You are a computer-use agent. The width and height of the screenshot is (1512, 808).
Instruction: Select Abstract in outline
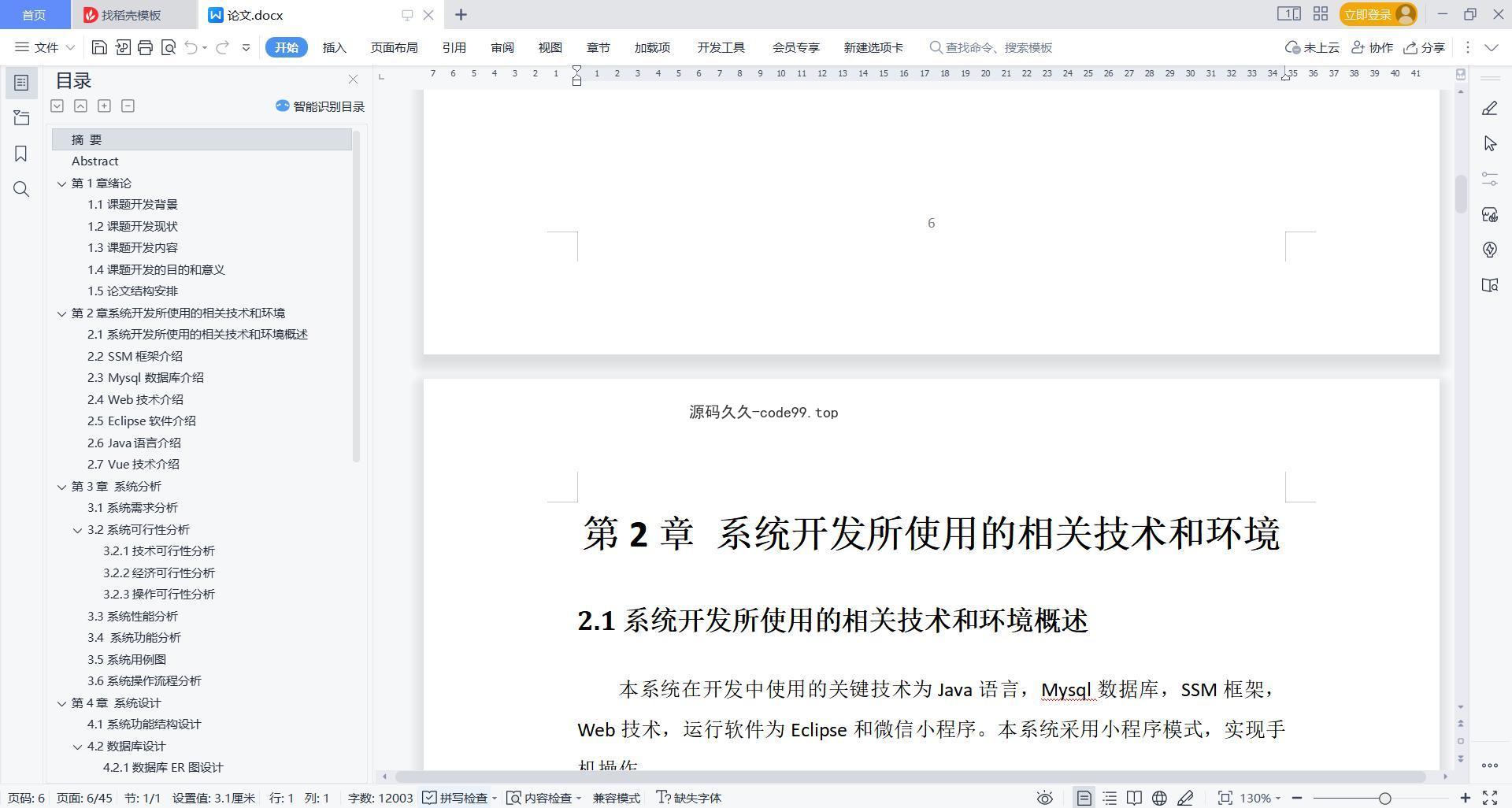(94, 161)
